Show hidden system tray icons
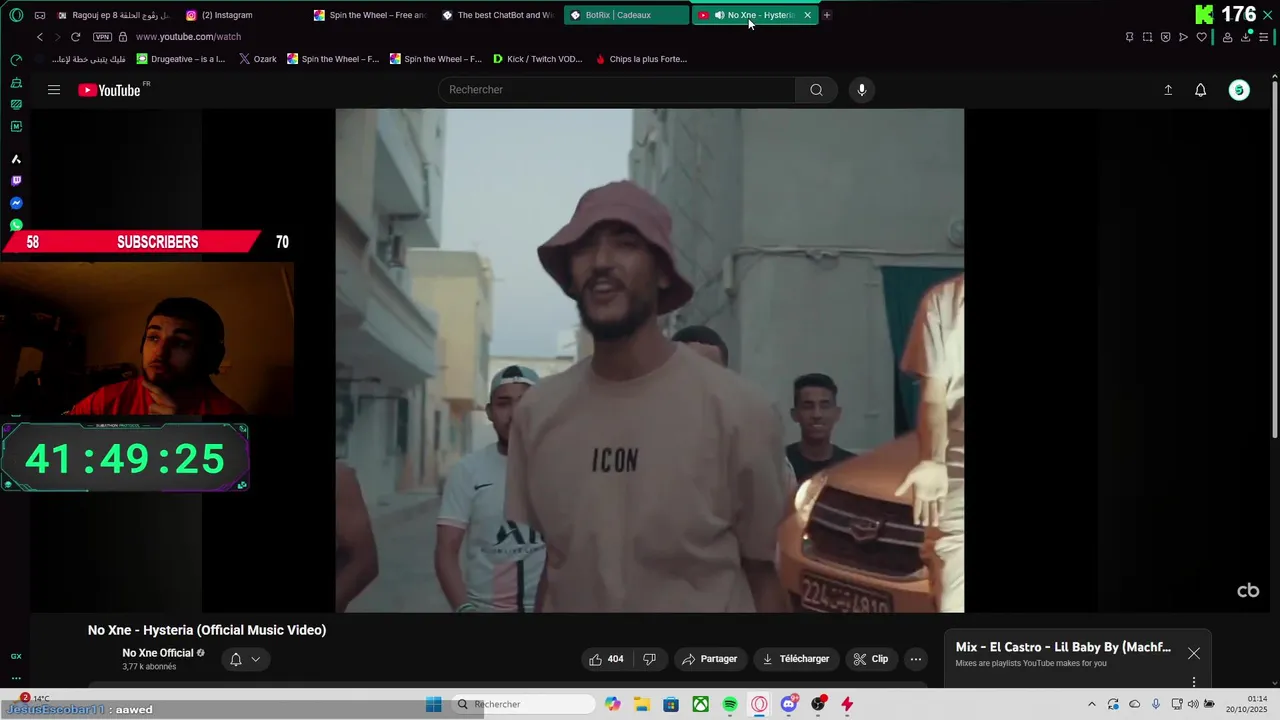The height and width of the screenshot is (720, 1280). 1091,705
